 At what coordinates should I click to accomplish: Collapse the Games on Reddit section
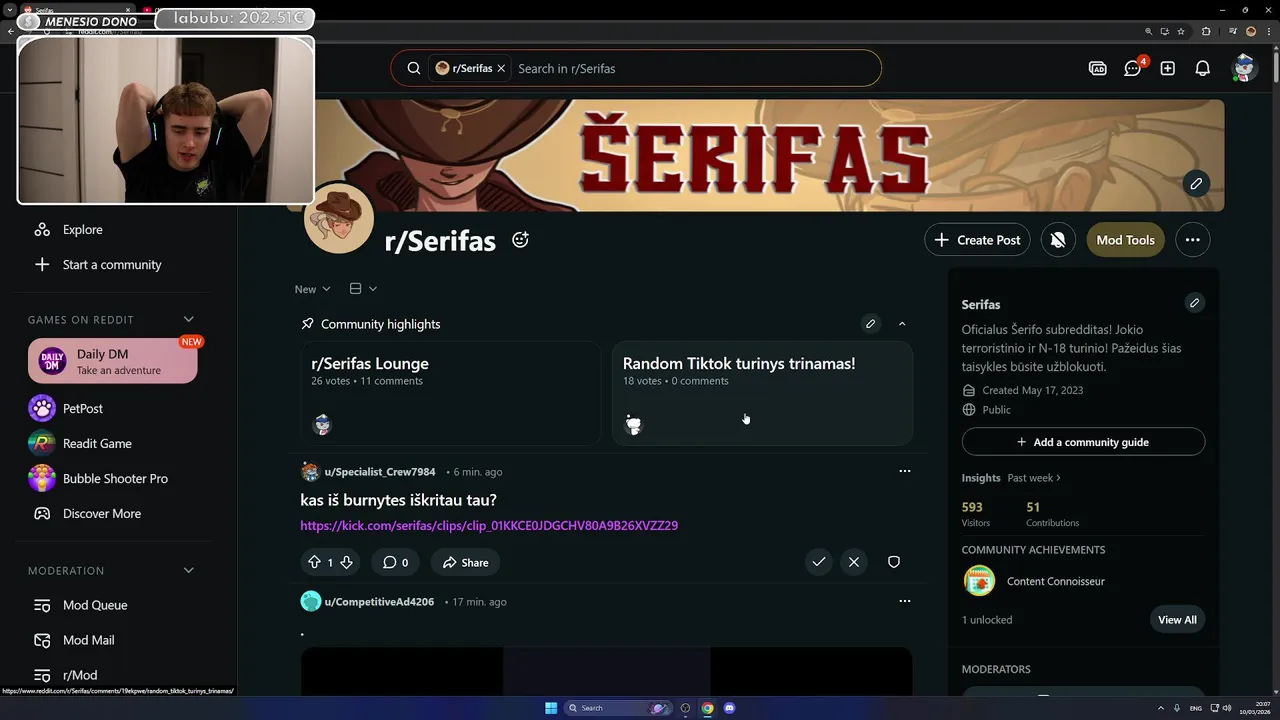pos(188,319)
